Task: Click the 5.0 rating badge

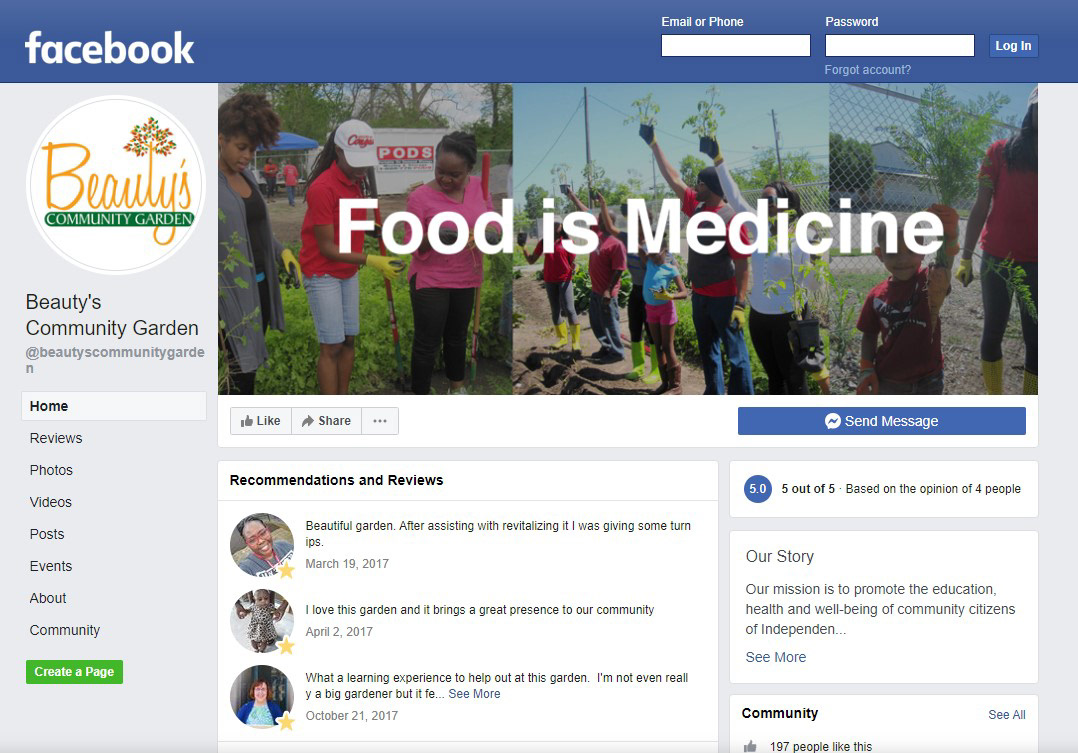Action: point(758,489)
